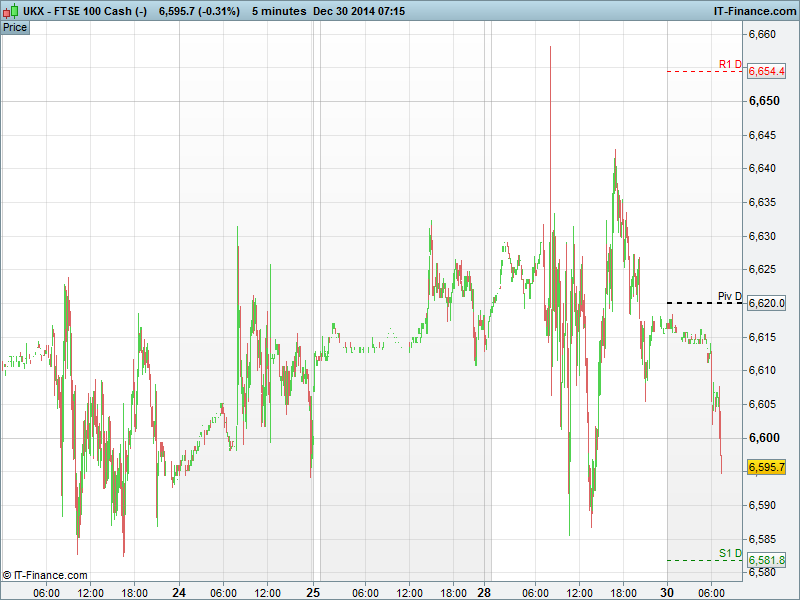Click date marker 24 on time axis
800x600 pixels.
[x=180, y=592]
